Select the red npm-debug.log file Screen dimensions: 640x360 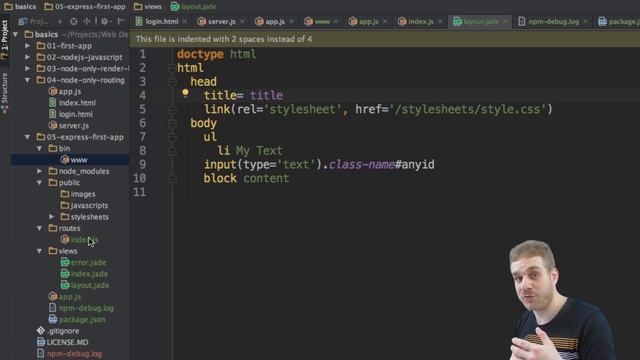(69, 353)
